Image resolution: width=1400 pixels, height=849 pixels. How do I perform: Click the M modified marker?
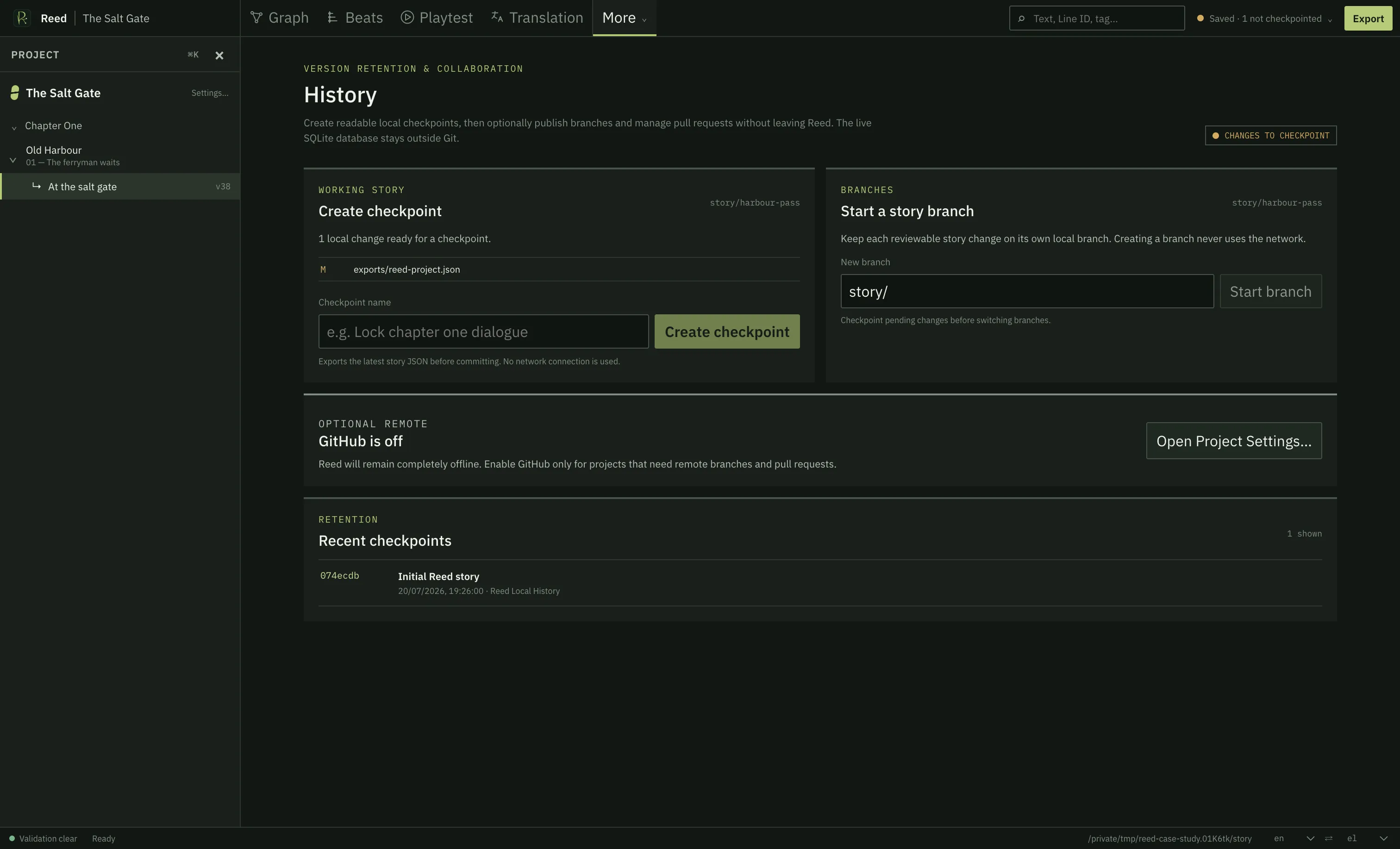[x=323, y=269]
